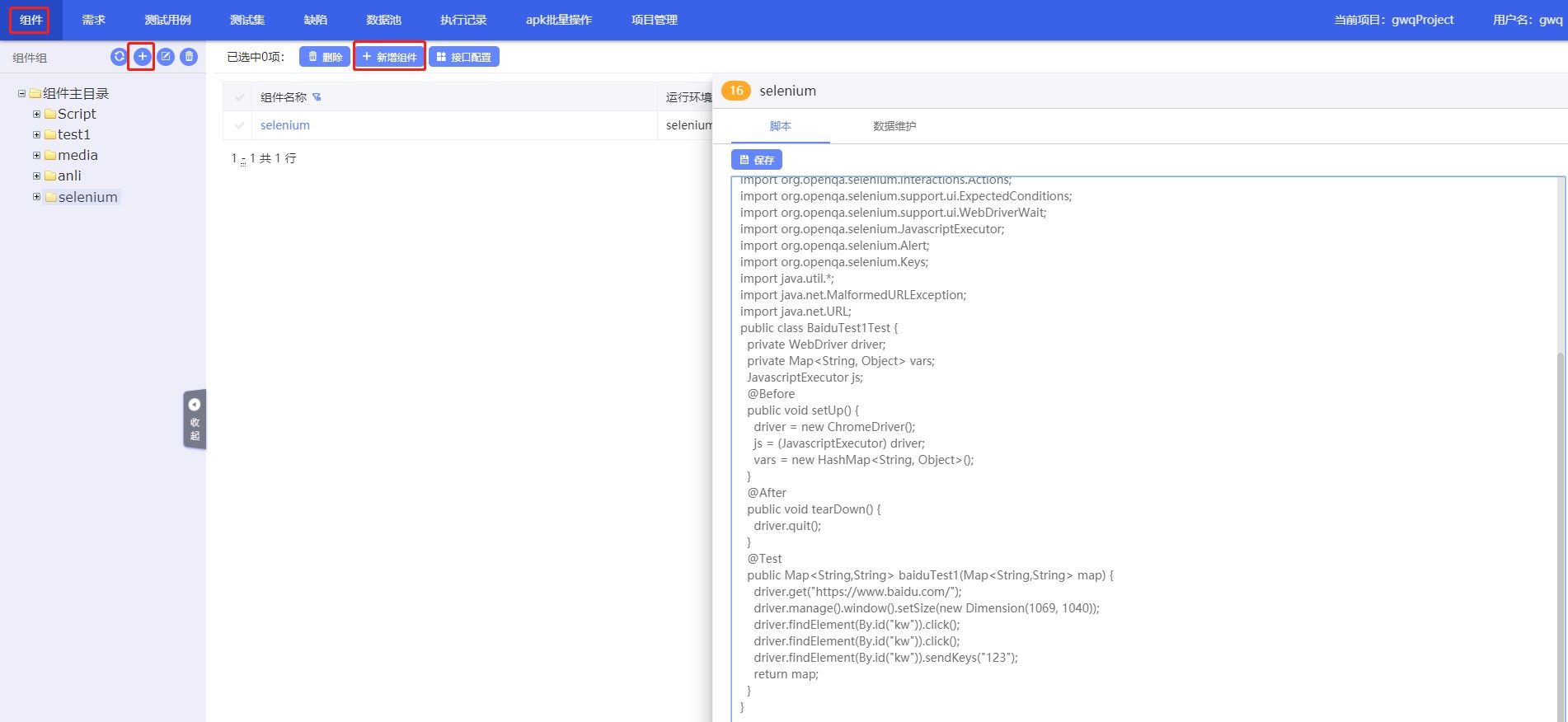
Task: Open the 测试用例 menu
Action: pos(167,20)
